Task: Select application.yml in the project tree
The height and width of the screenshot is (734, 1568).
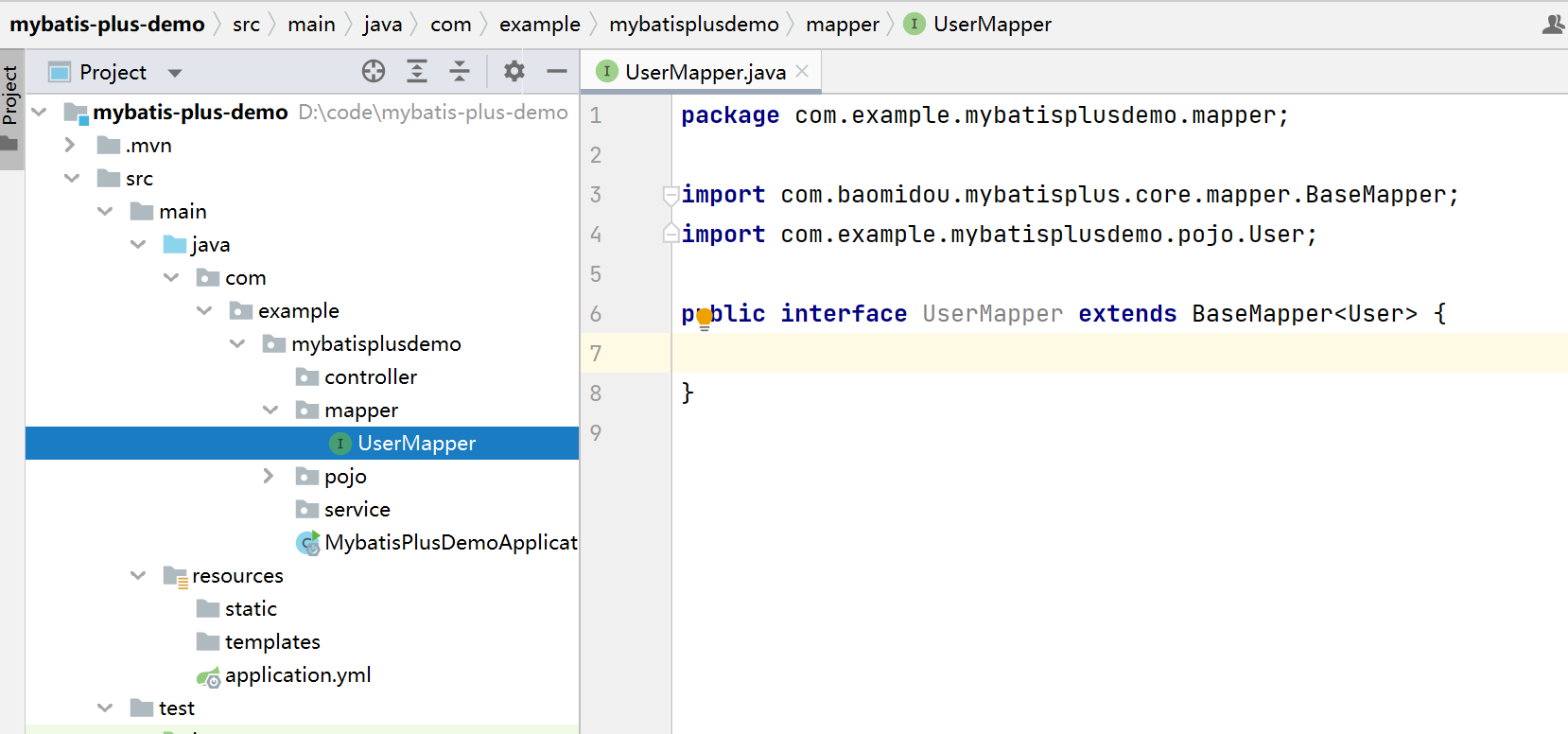Action: pos(297,675)
